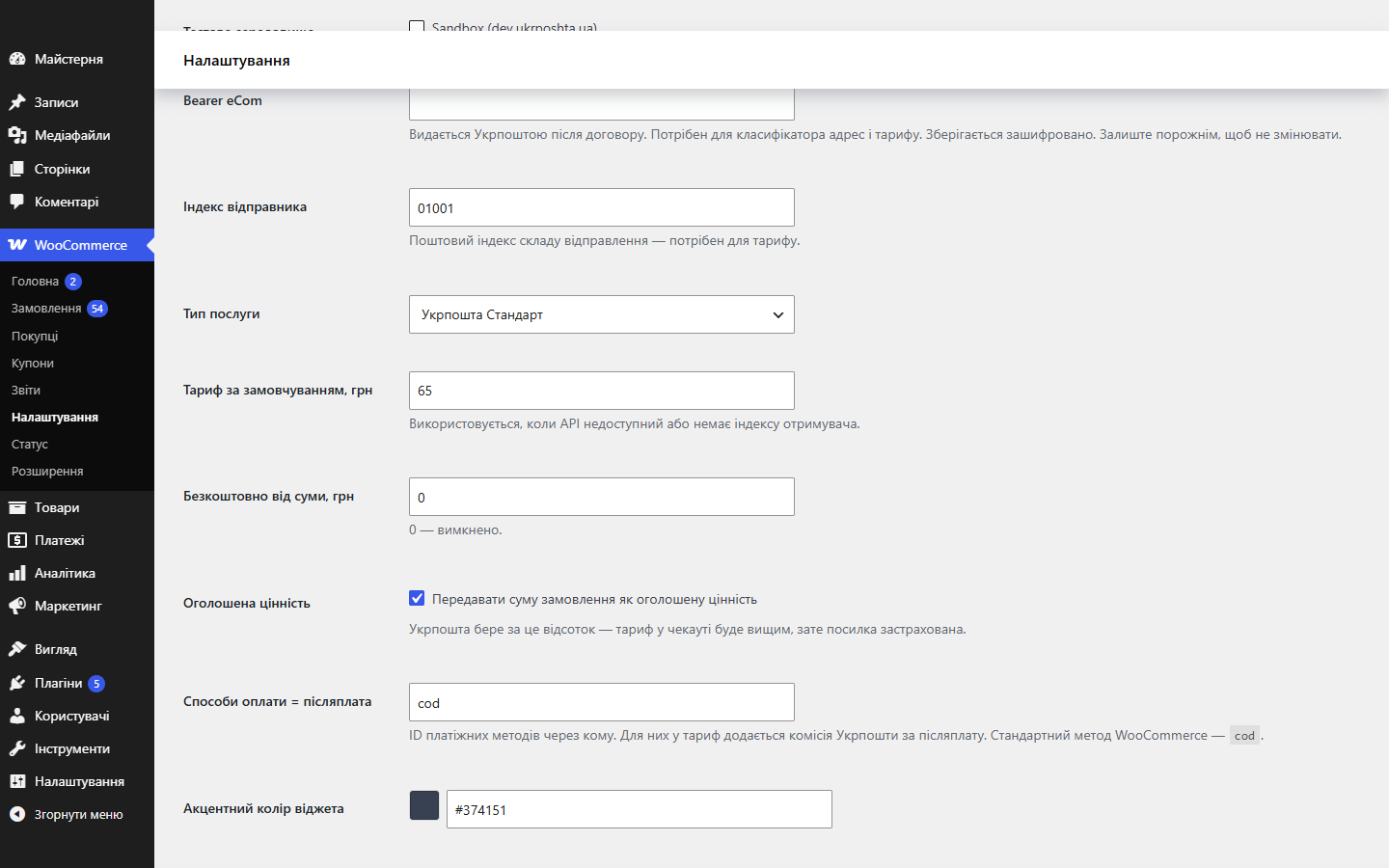Screen dimensions: 1389x868
Task: Click the Коментарі speech bubble icon
Action: coord(17,202)
